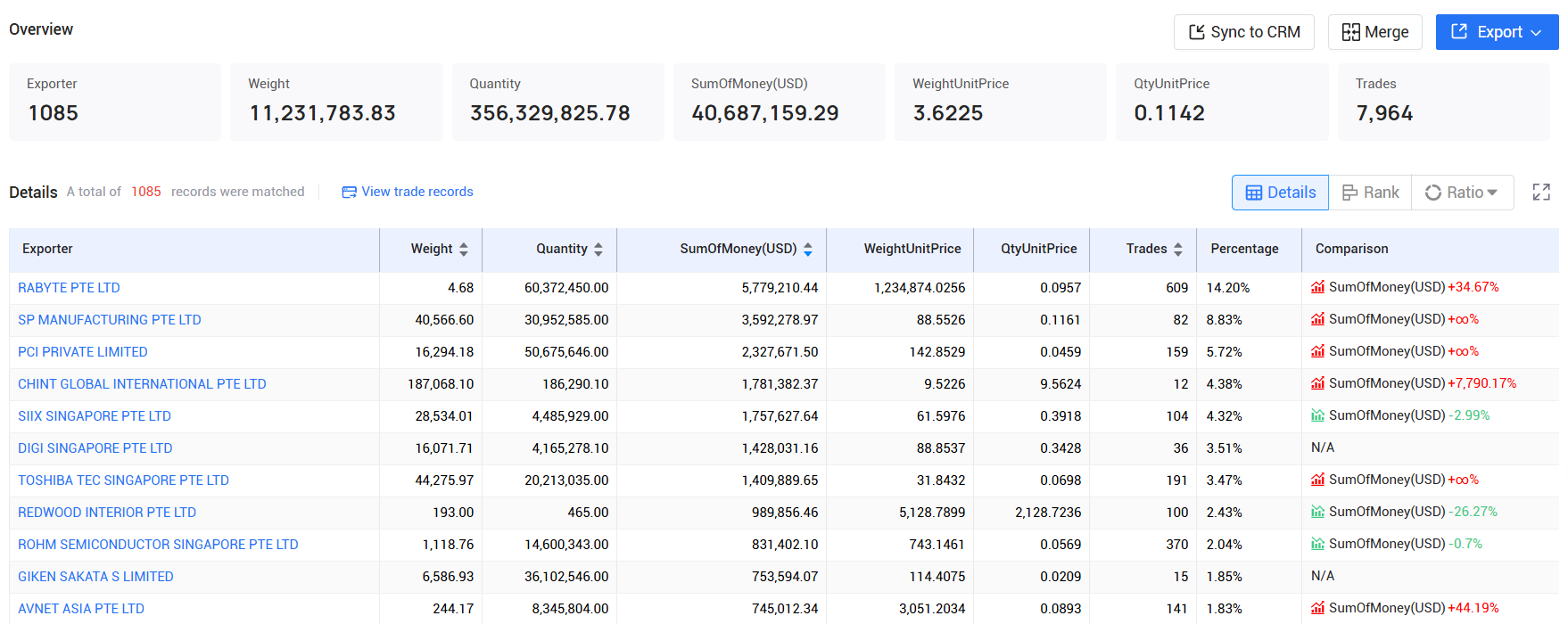Sort the table by Weight
Screen dimensions: 1568x624
[x=463, y=250]
